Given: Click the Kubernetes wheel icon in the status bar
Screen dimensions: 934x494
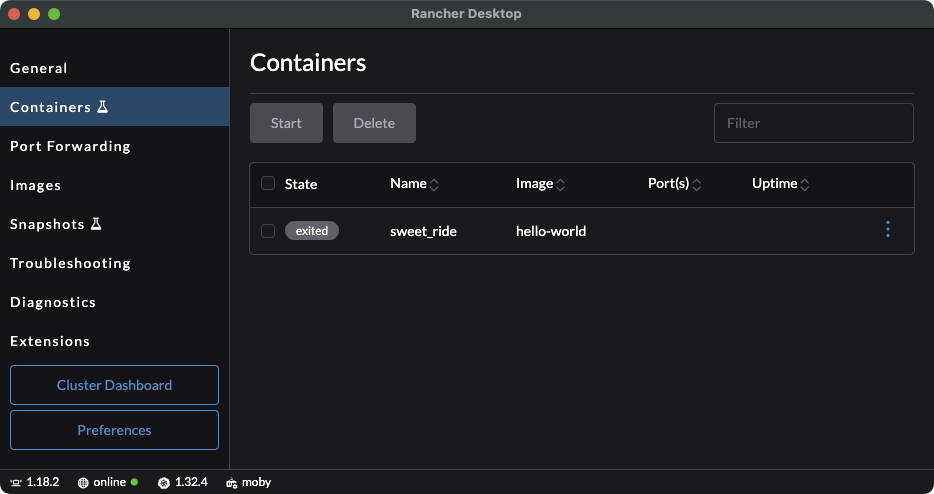Looking at the screenshot, I should click(164, 483).
